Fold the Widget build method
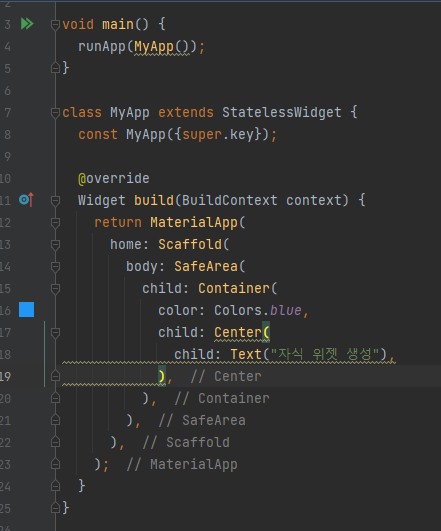The width and height of the screenshot is (441, 531). coord(55,200)
